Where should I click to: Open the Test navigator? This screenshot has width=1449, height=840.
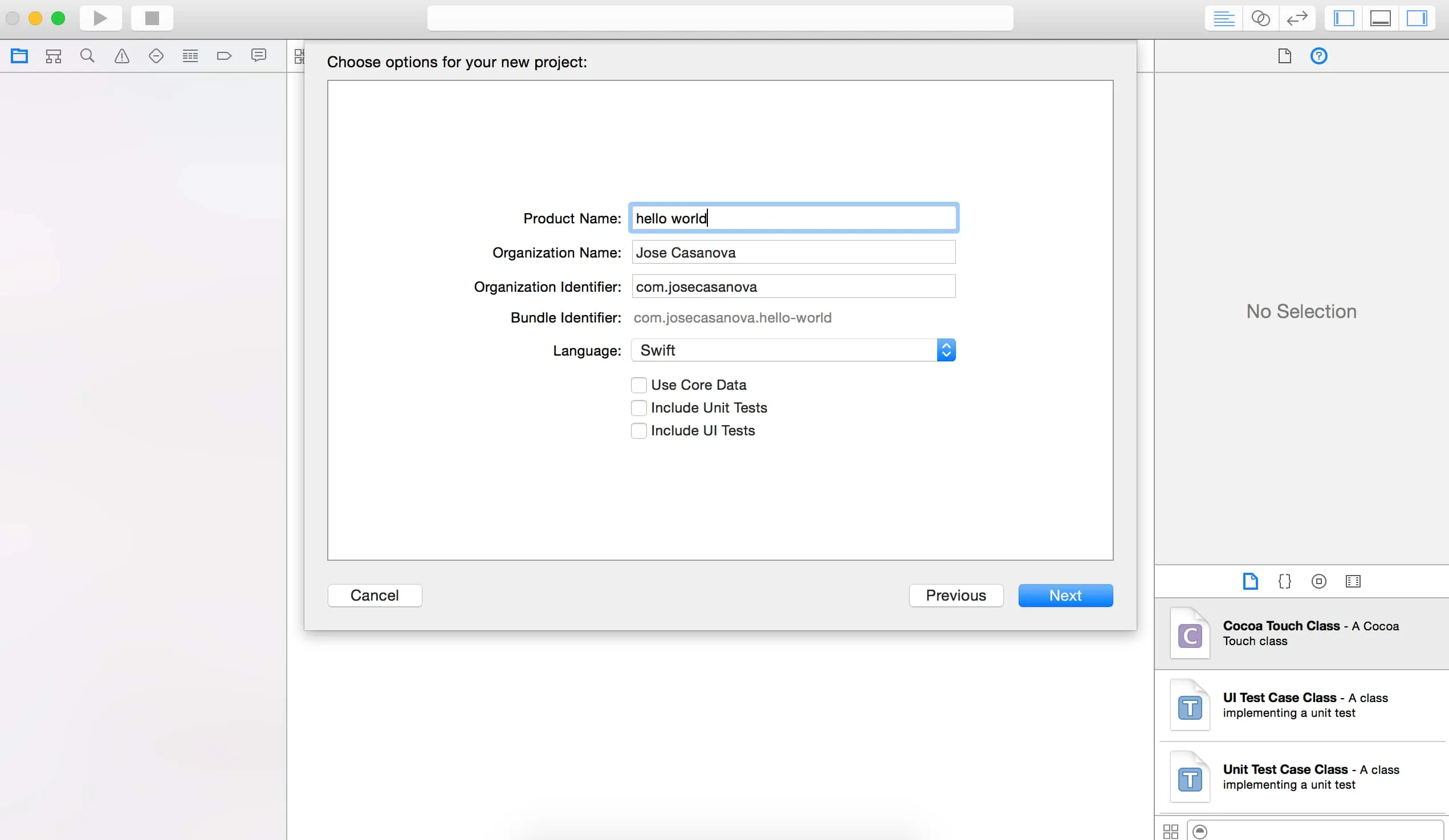click(156, 55)
